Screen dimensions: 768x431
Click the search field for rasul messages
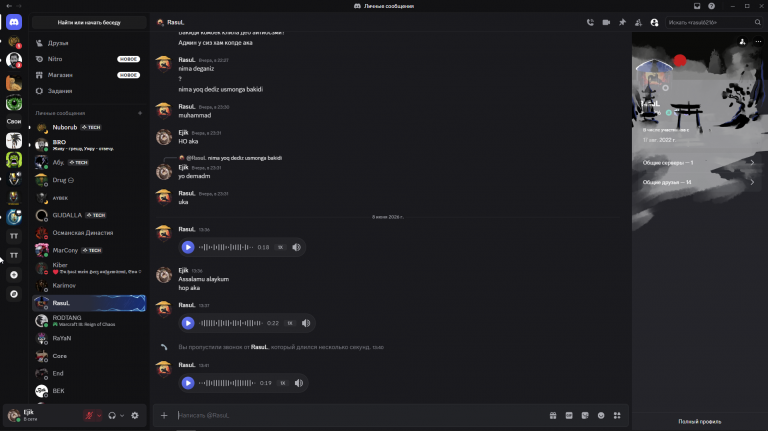point(714,23)
